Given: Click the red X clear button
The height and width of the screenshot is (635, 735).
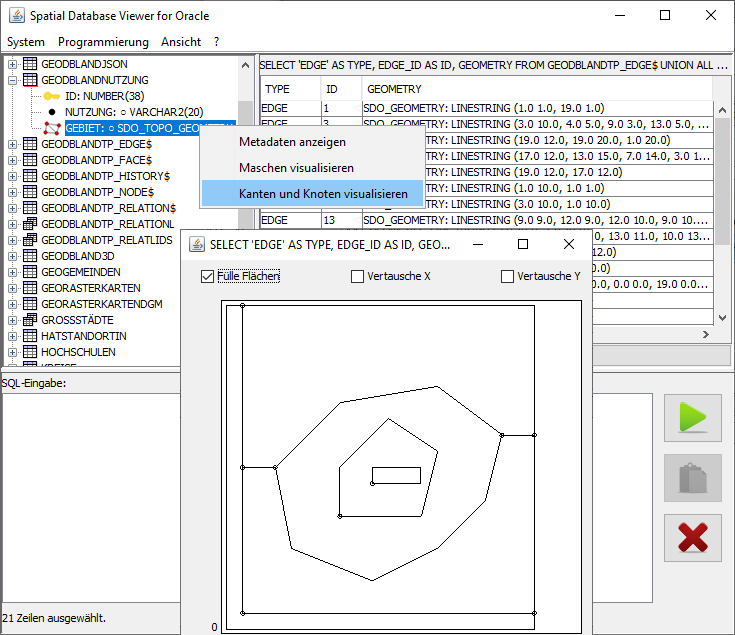Looking at the screenshot, I should tap(692, 538).
